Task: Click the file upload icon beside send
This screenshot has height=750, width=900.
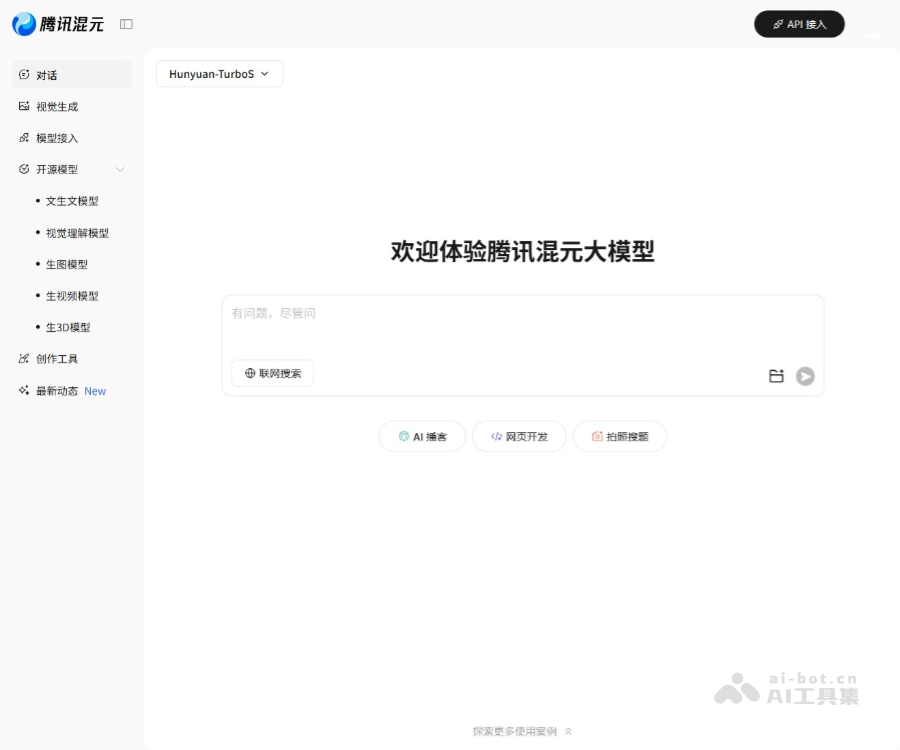Action: 777,376
